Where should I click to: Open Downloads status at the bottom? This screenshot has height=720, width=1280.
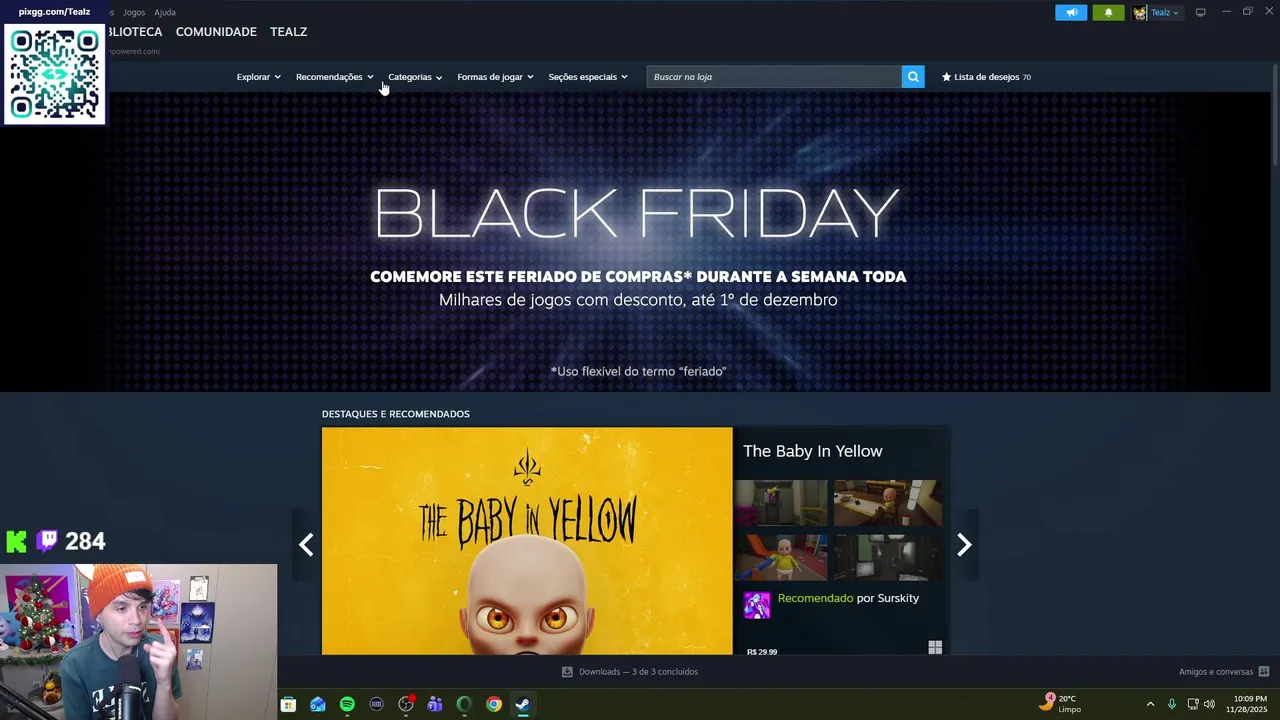630,672
